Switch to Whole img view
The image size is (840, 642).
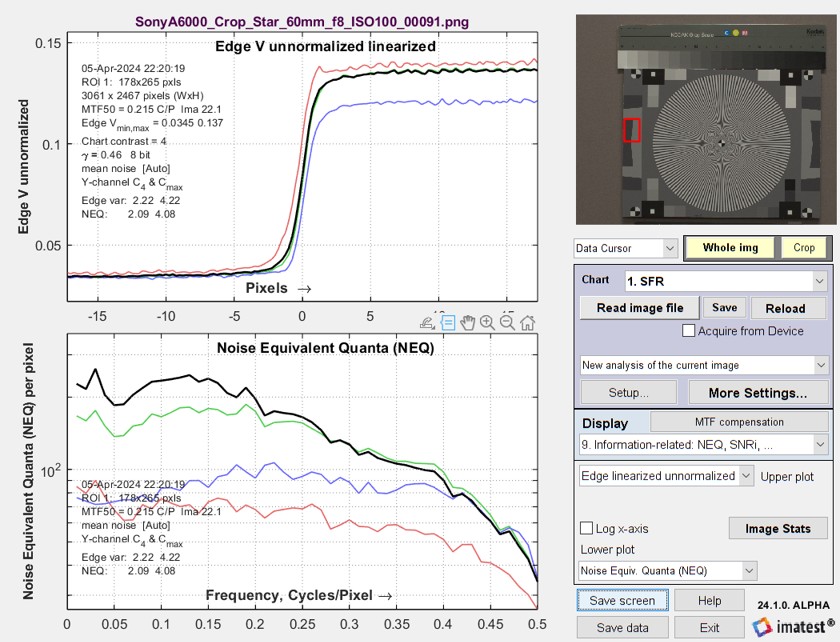(x=730, y=248)
